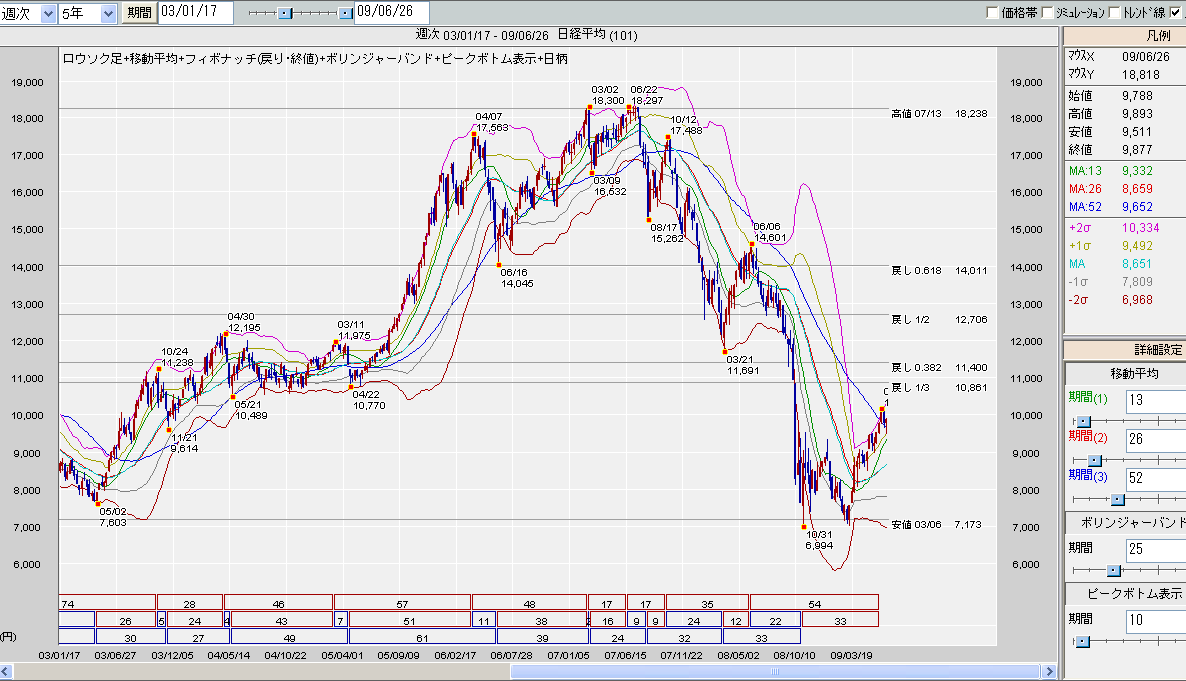Click the slider thumb under 期間(3)
Viewport: 1186px width, 681px height.
click(x=1117, y=500)
